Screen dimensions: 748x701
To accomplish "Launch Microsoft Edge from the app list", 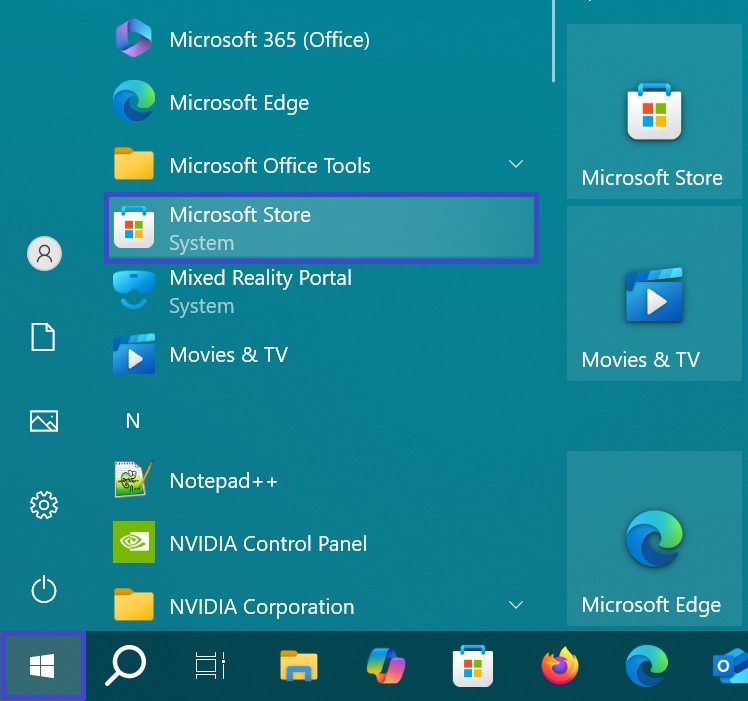I will click(322, 103).
